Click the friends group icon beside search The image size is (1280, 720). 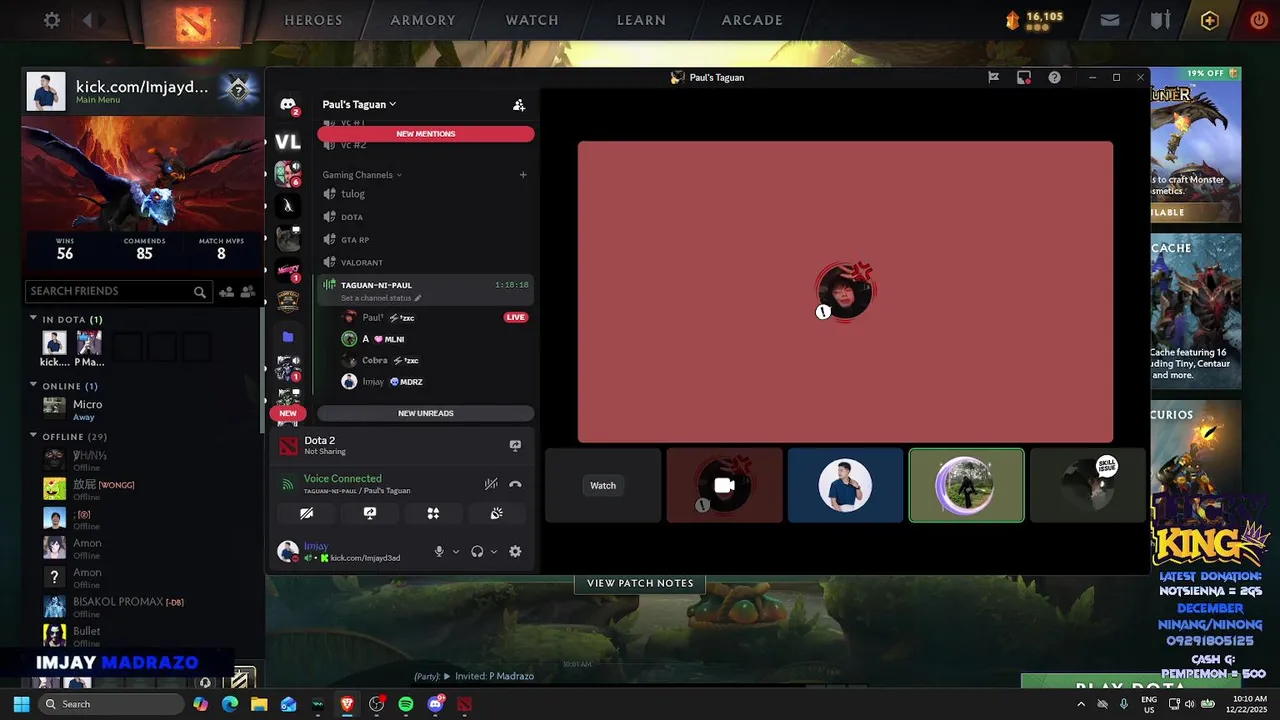(x=247, y=291)
